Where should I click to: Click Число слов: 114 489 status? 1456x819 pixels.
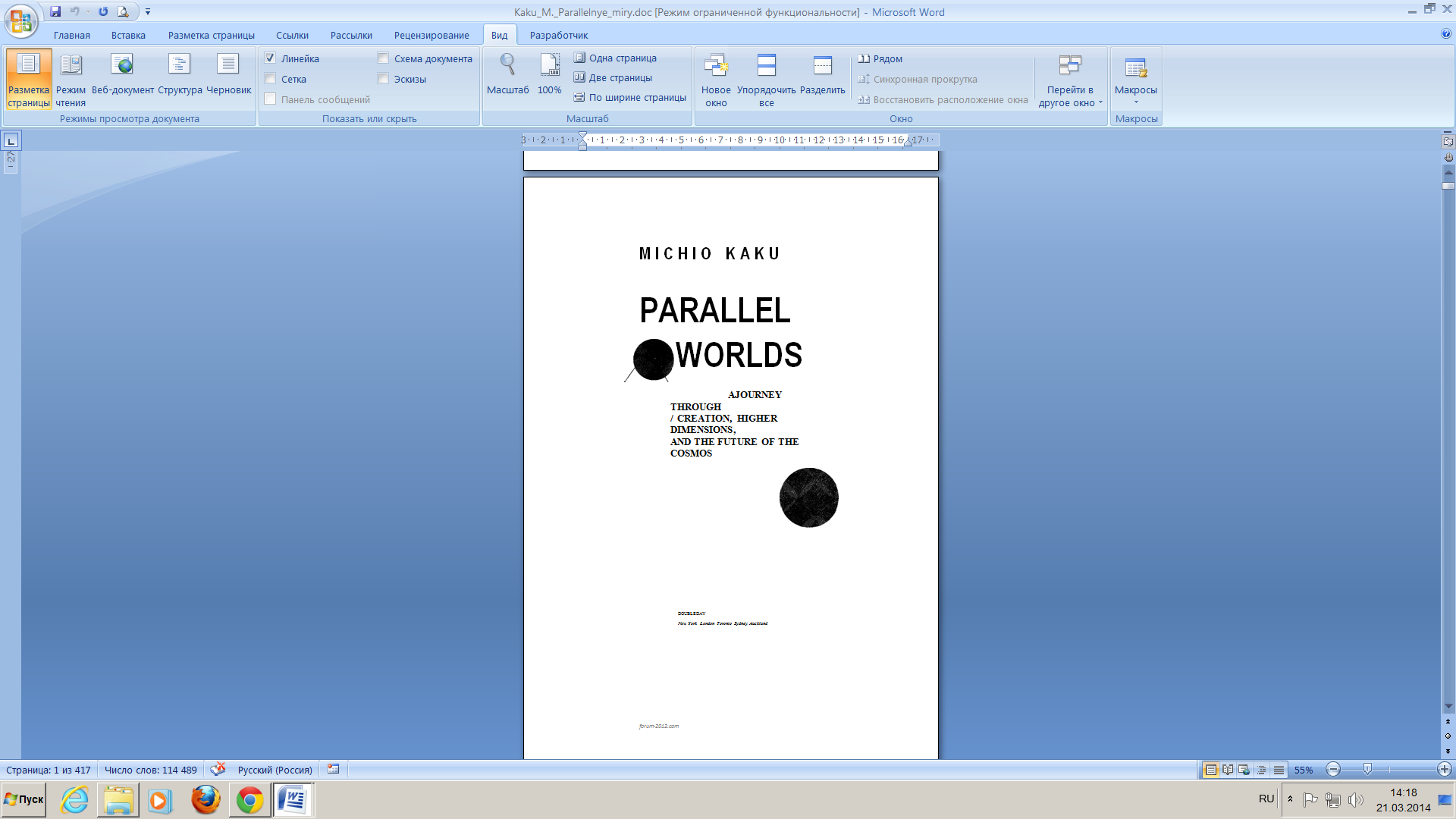150,770
